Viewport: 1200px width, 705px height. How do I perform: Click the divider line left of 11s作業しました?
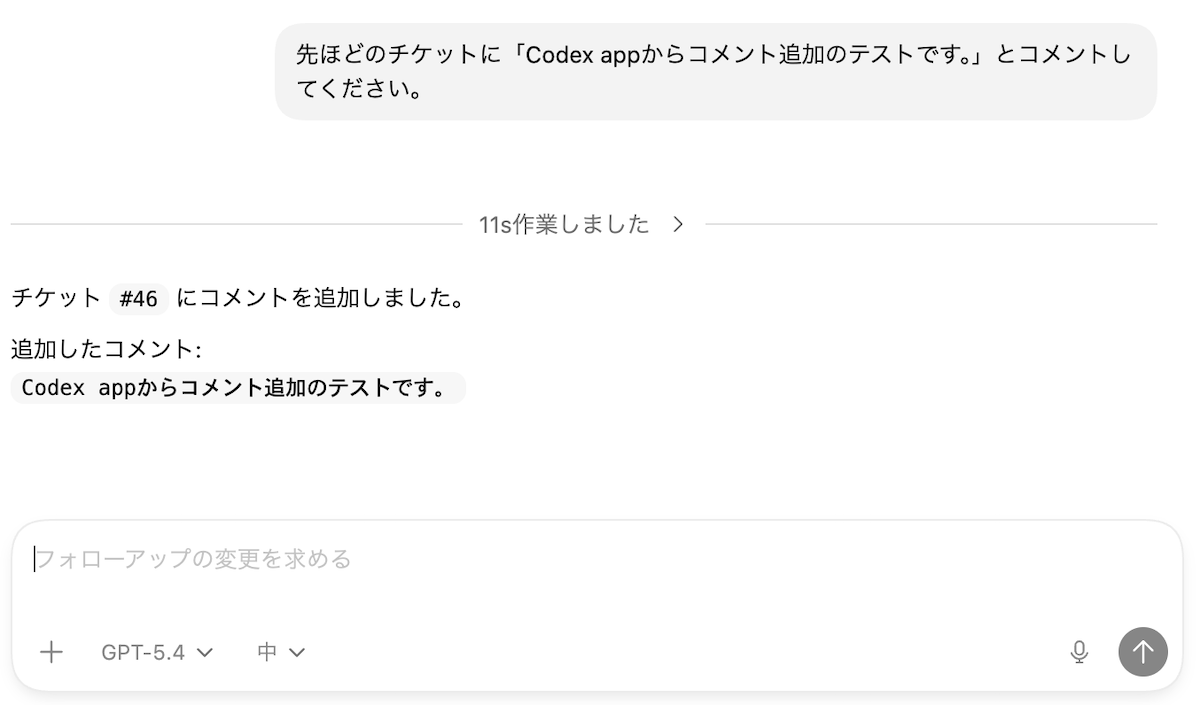pyautogui.click(x=240, y=224)
